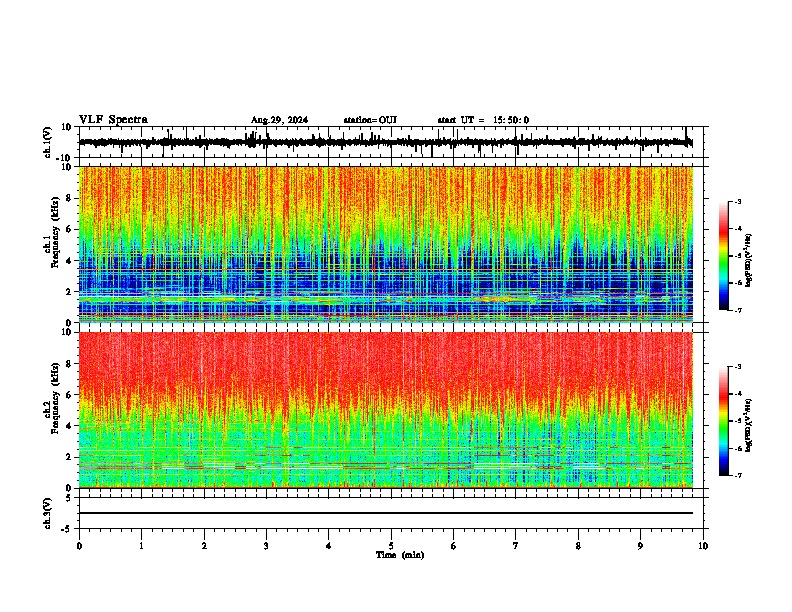Click time axis tick label "10"
Image resolution: width=792 pixels, height=612 pixels.
703,546
